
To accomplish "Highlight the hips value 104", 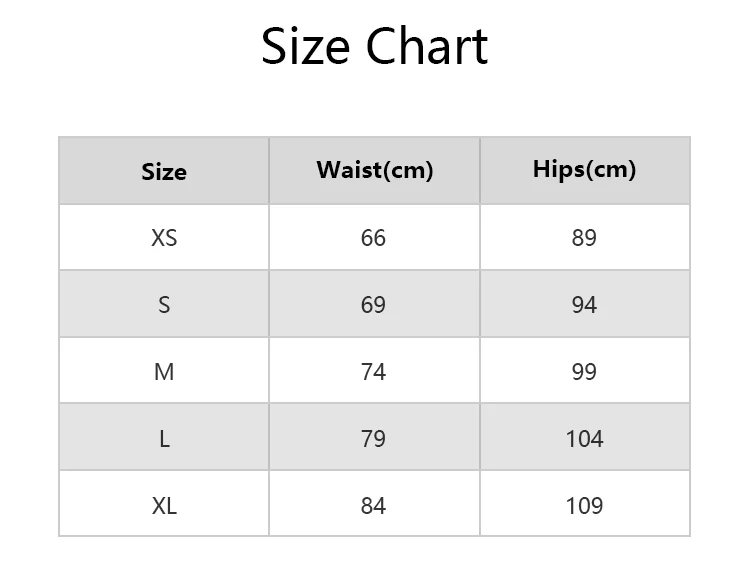I will (x=584, y=439).
